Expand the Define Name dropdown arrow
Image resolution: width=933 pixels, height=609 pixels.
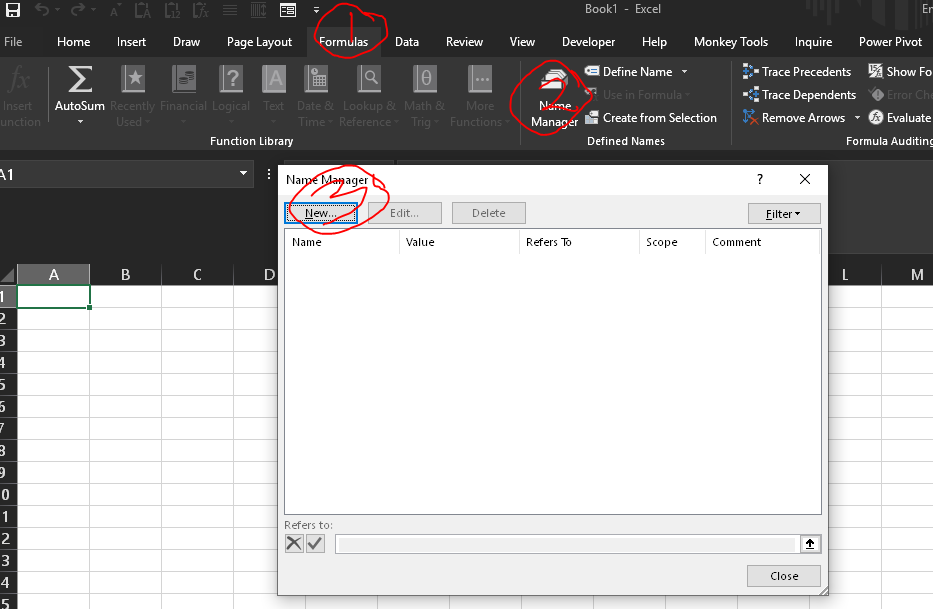[x=684, y=71]
